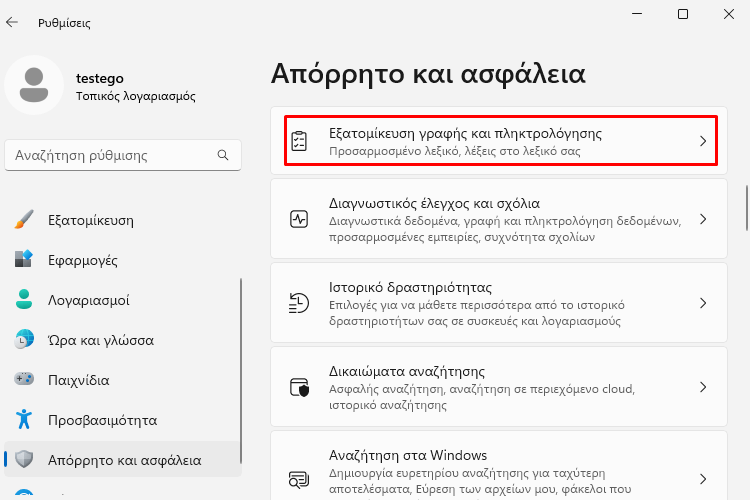Viewport: 750px width, 500px height.
Task: Click text Προσαρμοσμένο λεξικό, λέξεις στο λεξικό σας
Action: pos(454,151)
